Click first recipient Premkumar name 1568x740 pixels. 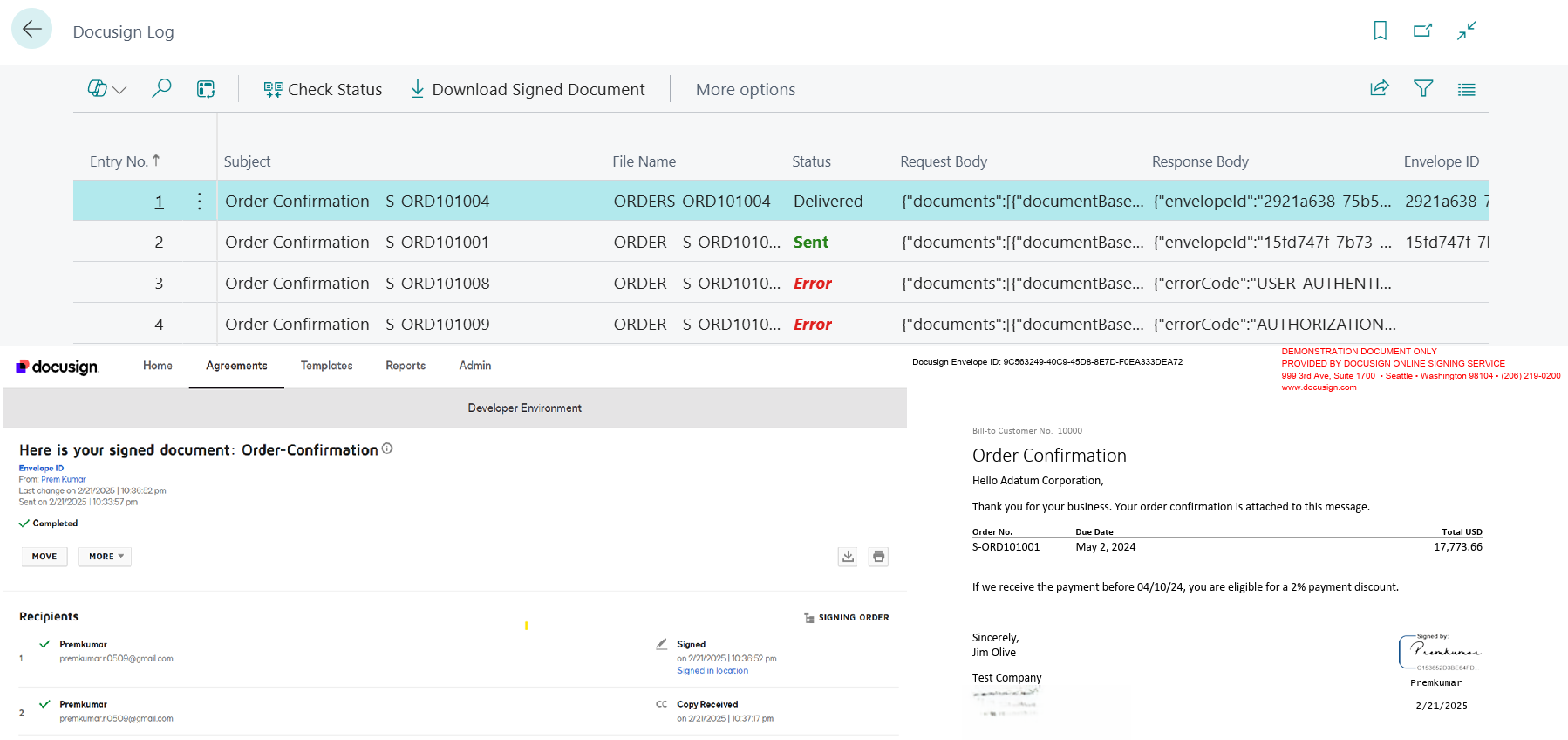click(83, 645)
